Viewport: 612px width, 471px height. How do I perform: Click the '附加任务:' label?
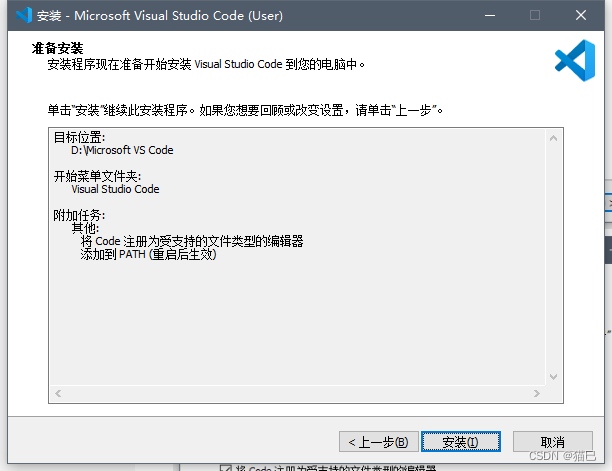(x=79, y=215)
